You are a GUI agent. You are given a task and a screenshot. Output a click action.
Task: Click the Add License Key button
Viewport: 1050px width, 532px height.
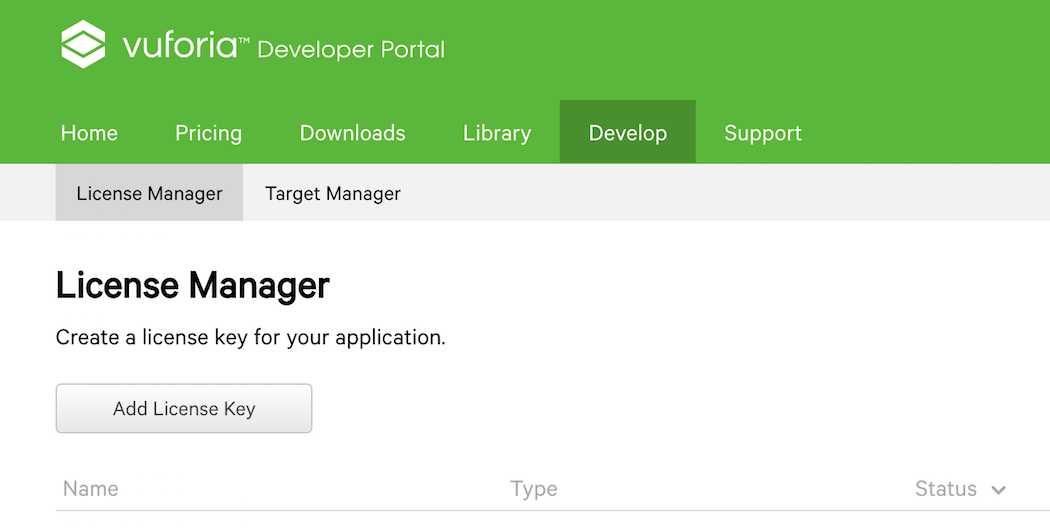tap(184, 408)
